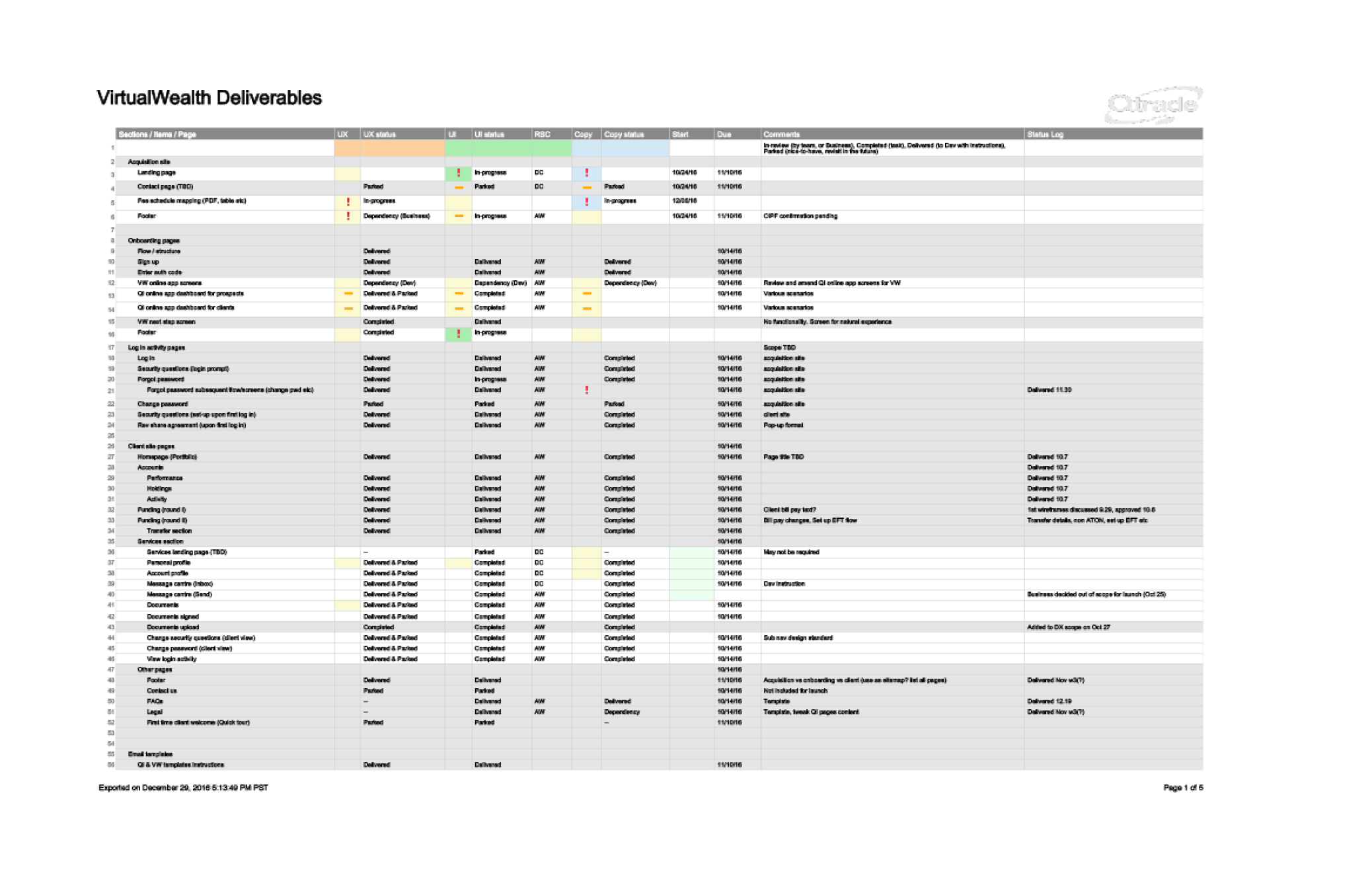Click the 'Added to DX scope on Oct 27' log entry
The height and width of the screenshot is (883, 1372).
[1069, 628]
